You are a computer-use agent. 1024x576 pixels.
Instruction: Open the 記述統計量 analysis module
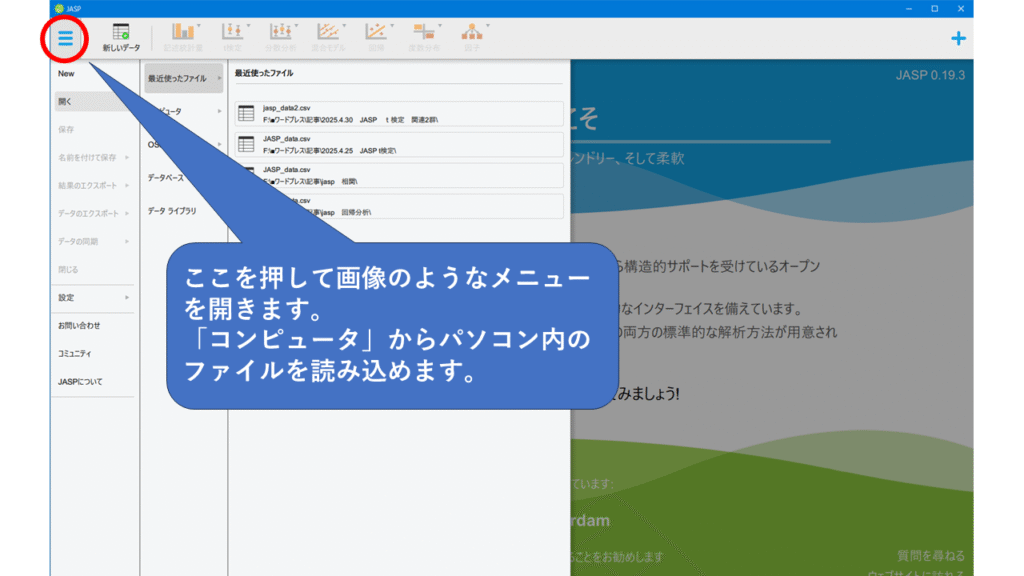pos(184,38)
